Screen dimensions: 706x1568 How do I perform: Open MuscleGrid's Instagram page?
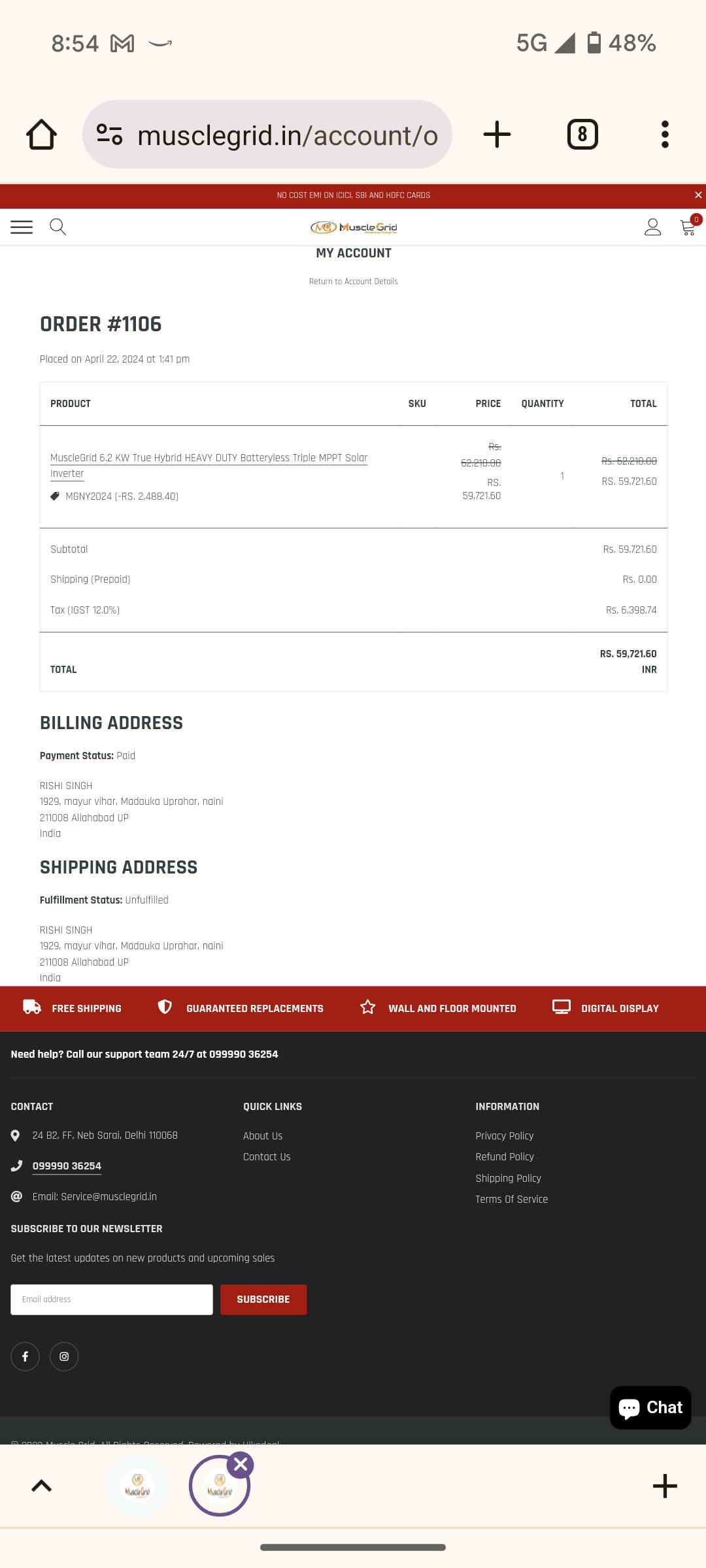pos(64,1356)
